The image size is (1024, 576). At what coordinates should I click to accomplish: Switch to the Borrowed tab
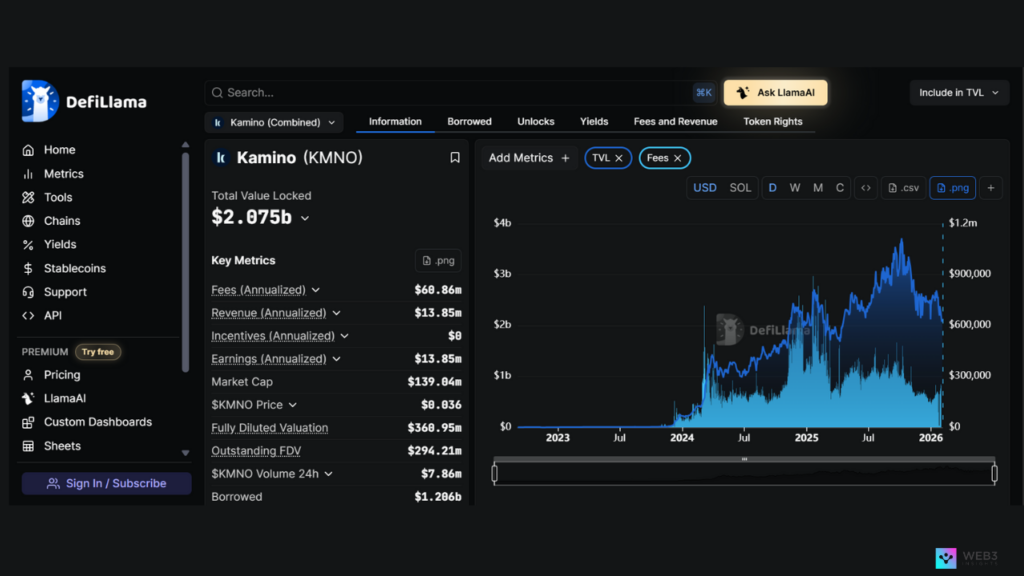[x=469, y=122]
